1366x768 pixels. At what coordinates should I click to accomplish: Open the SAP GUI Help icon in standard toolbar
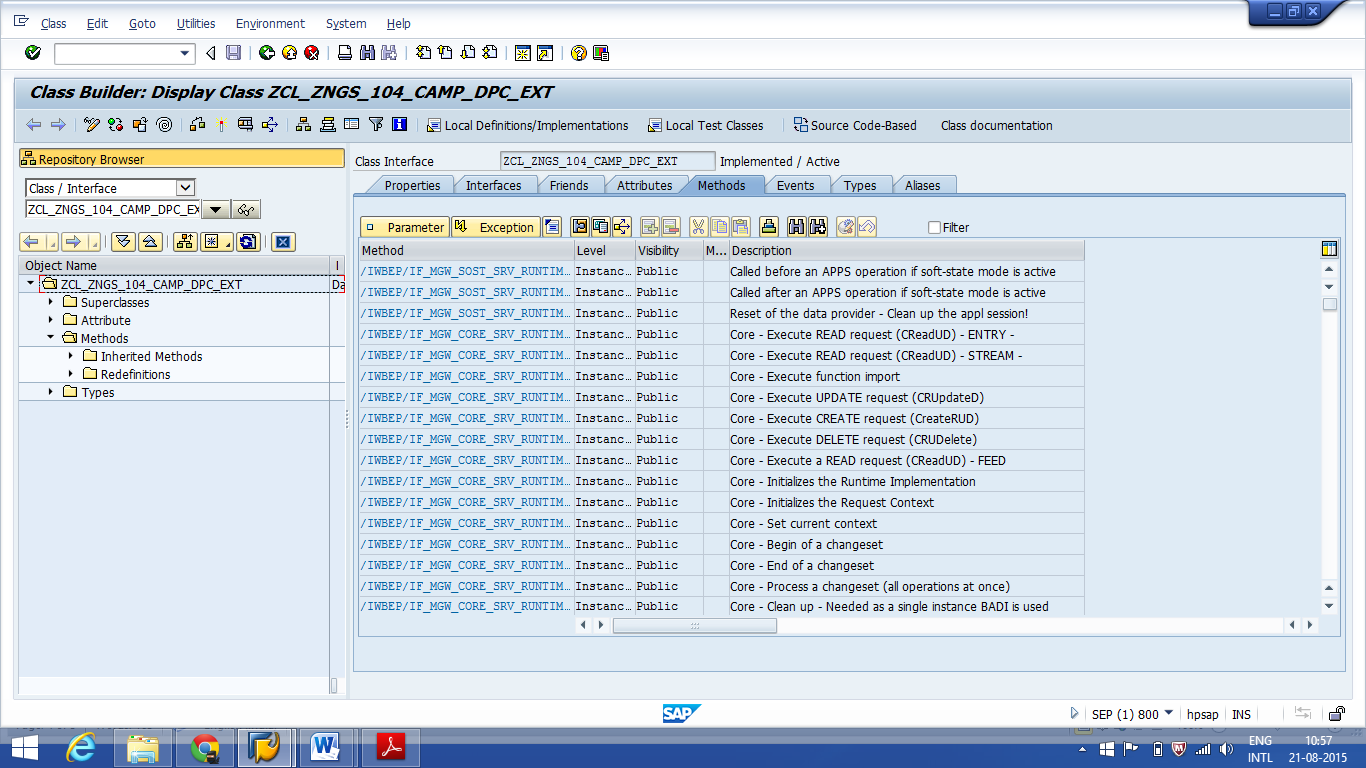coord(577,53)
